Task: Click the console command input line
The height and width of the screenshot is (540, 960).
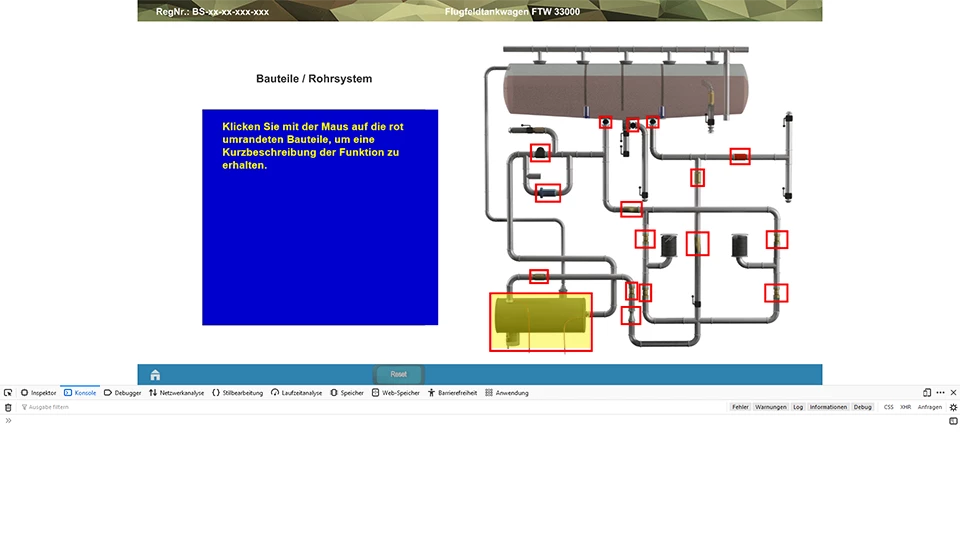Action: click(x=478, y=421)
